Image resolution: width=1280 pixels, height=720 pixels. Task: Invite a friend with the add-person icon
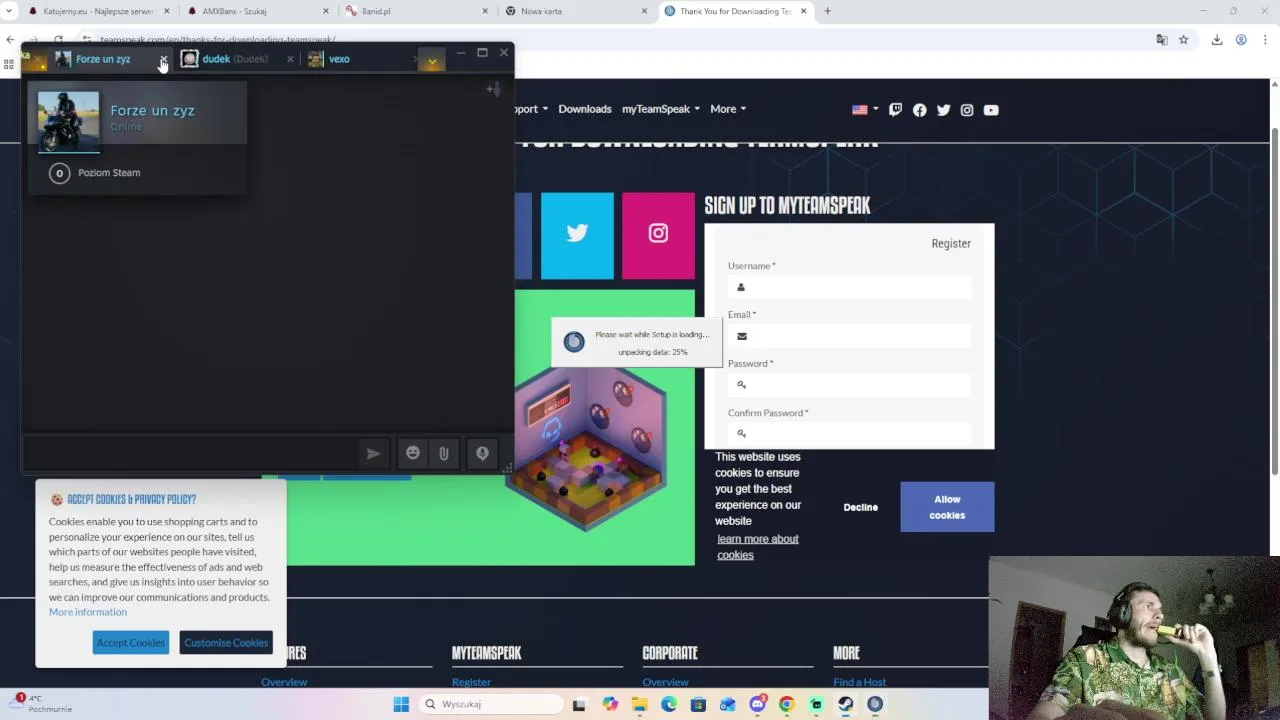click(x=493, y=89)
